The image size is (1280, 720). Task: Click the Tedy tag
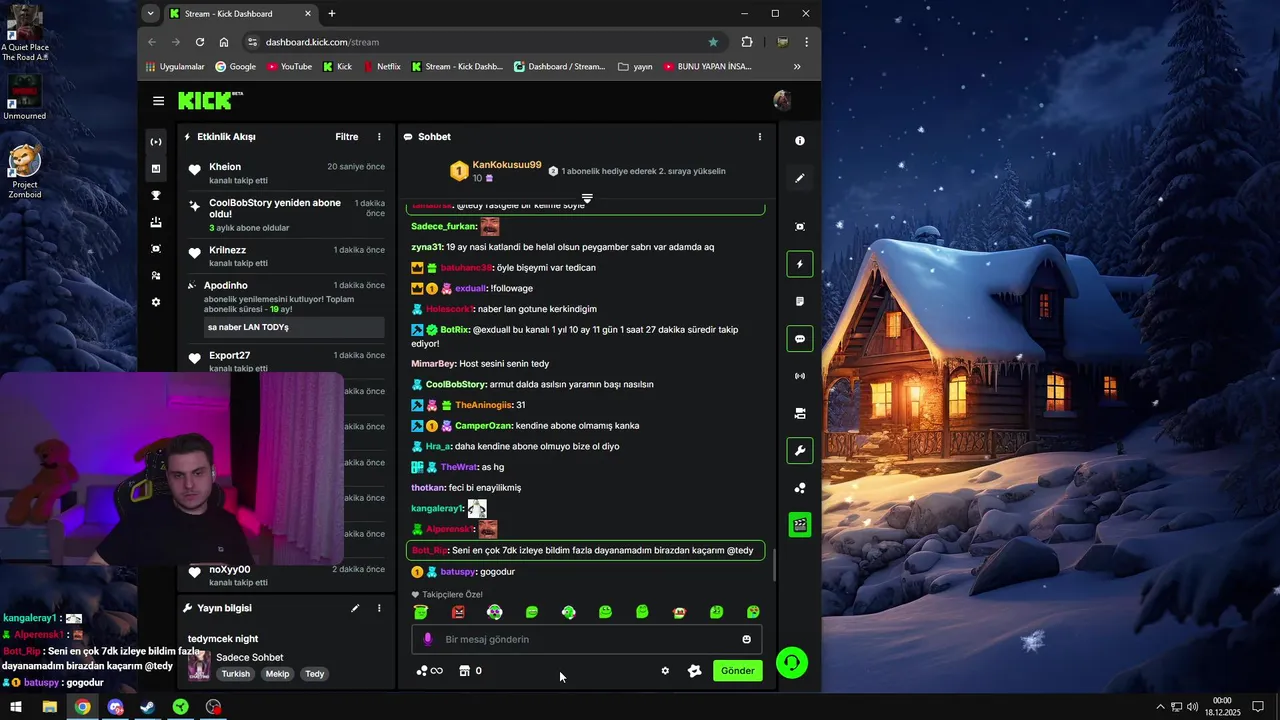pyautogui.click(x=315, y=674)
